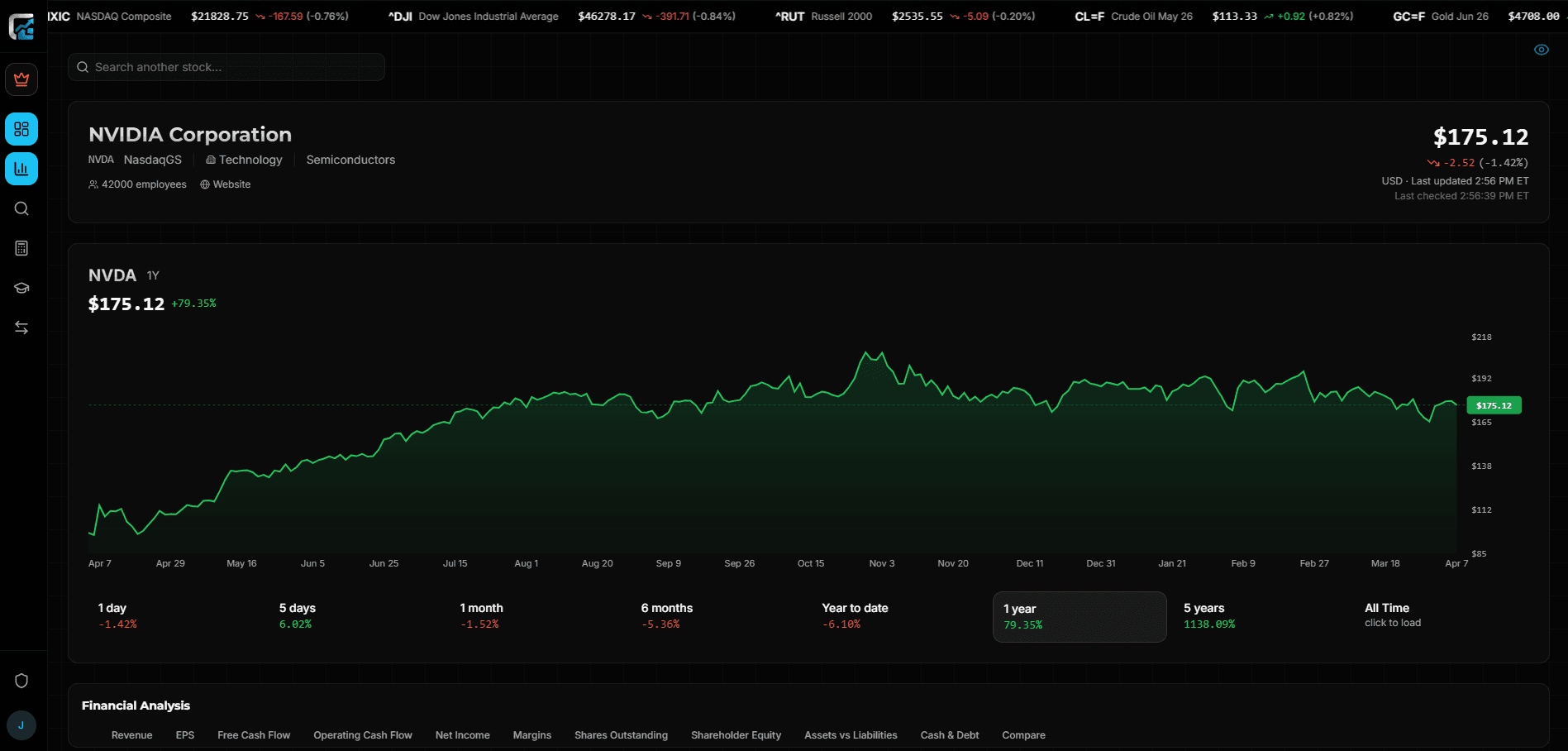Viewport: 1568px width, 751px height.
Task: Click the search magnifier icon in sidebar
Action: pos(21,208)
